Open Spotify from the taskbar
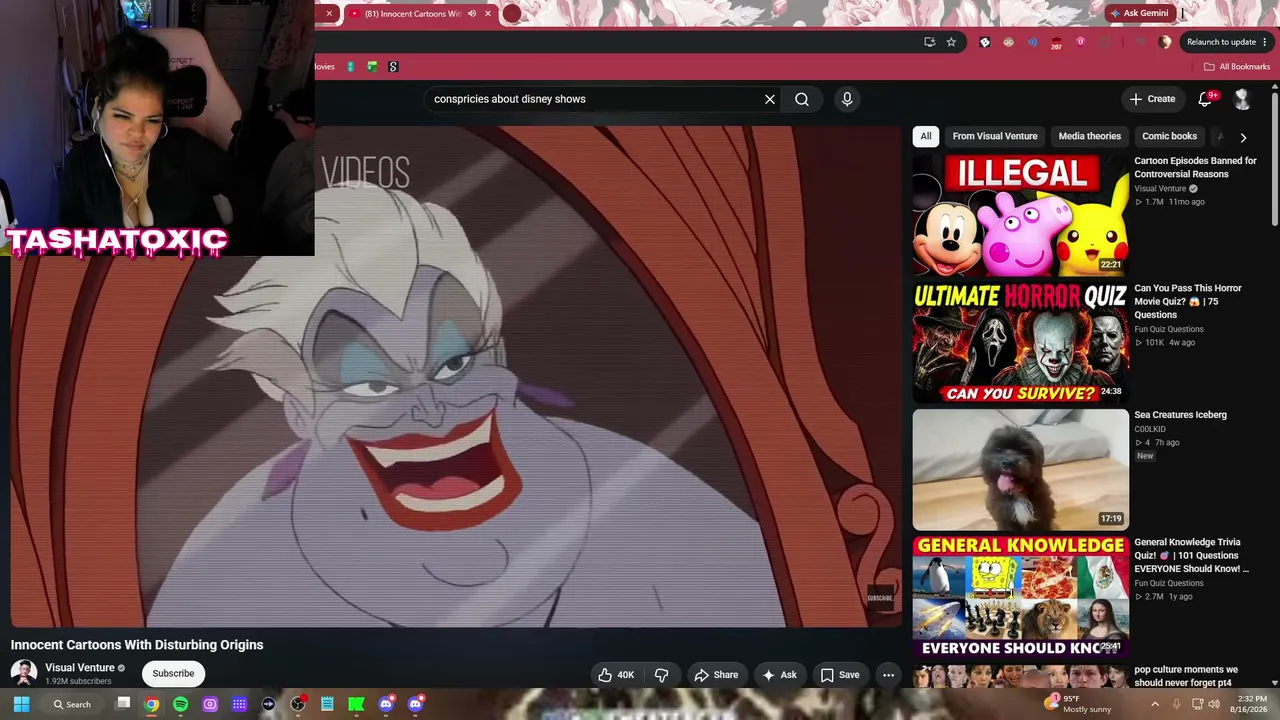This screenshot has height=720, width=1280. point(180,704)
